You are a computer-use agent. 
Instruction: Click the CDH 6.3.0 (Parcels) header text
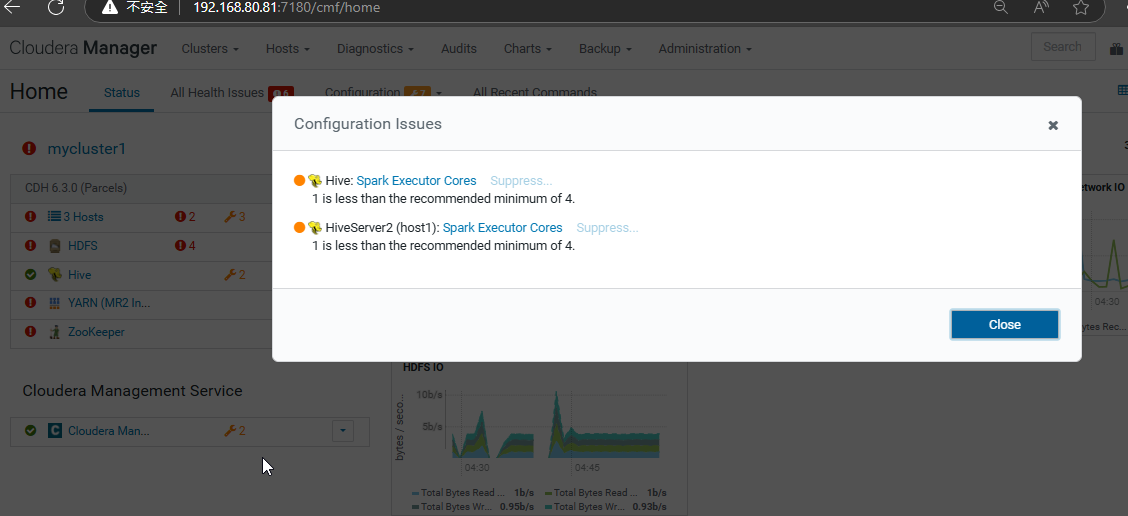(x=76, y=188)
